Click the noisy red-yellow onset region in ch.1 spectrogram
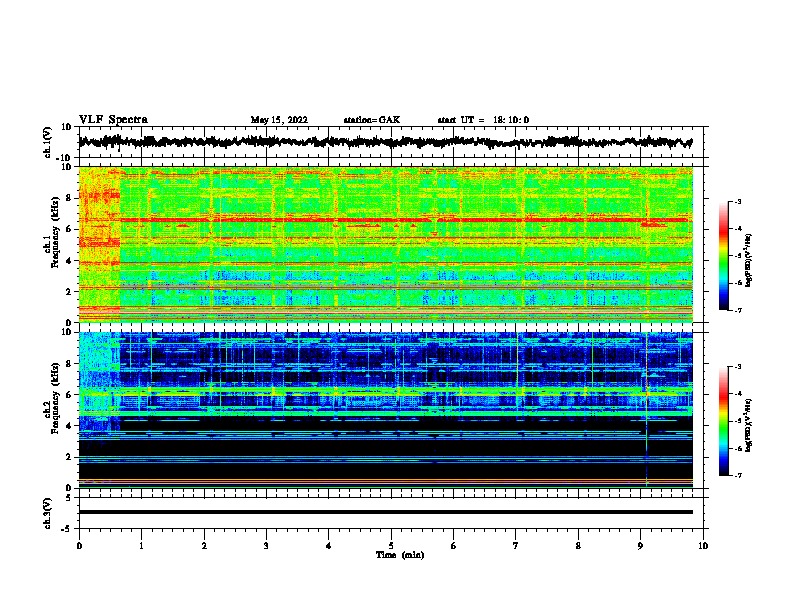The image size is (792, 612). click(x=100, y=244)
